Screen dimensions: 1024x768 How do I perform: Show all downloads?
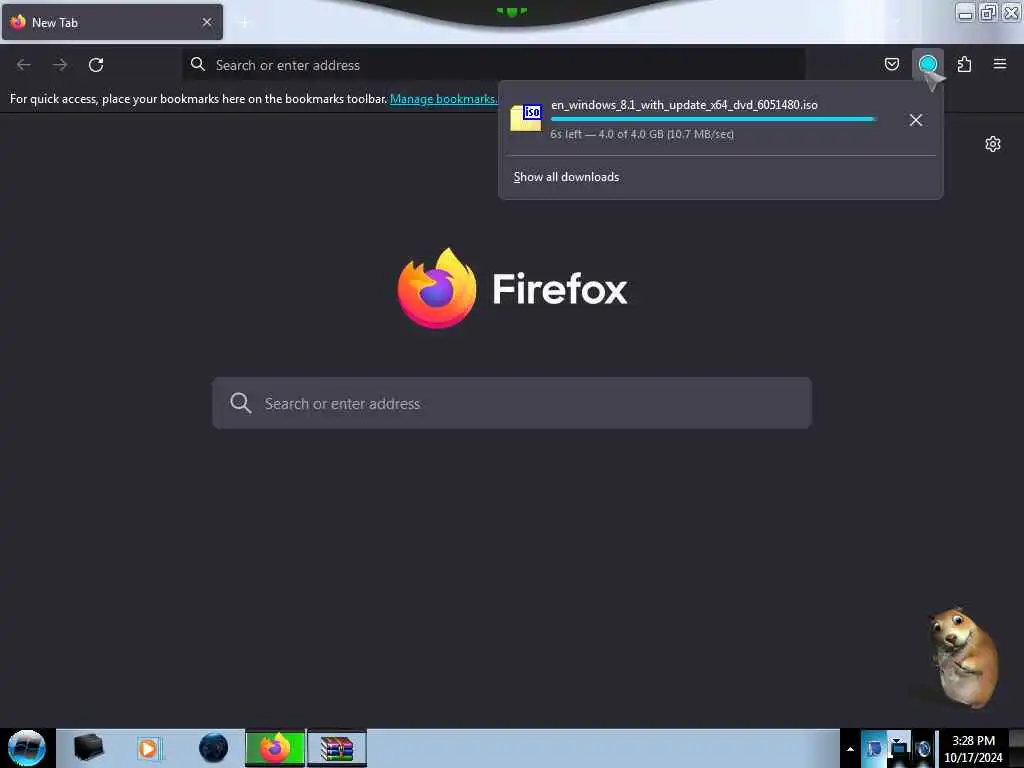pos(566,177)
